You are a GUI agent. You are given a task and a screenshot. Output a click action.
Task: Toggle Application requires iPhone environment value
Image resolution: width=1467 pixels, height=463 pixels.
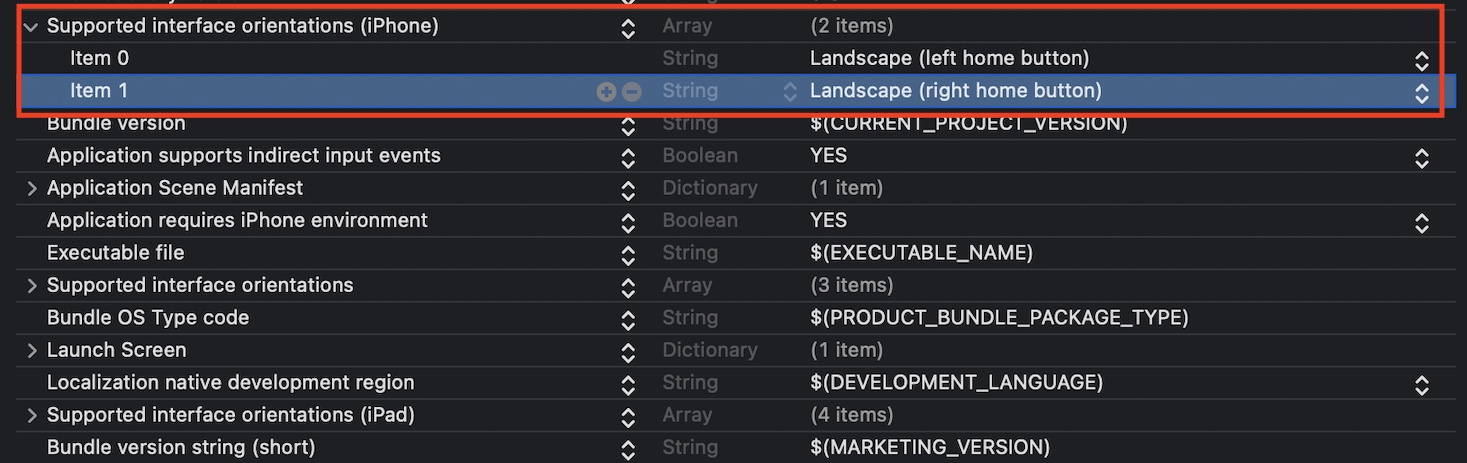point(1421,222)
